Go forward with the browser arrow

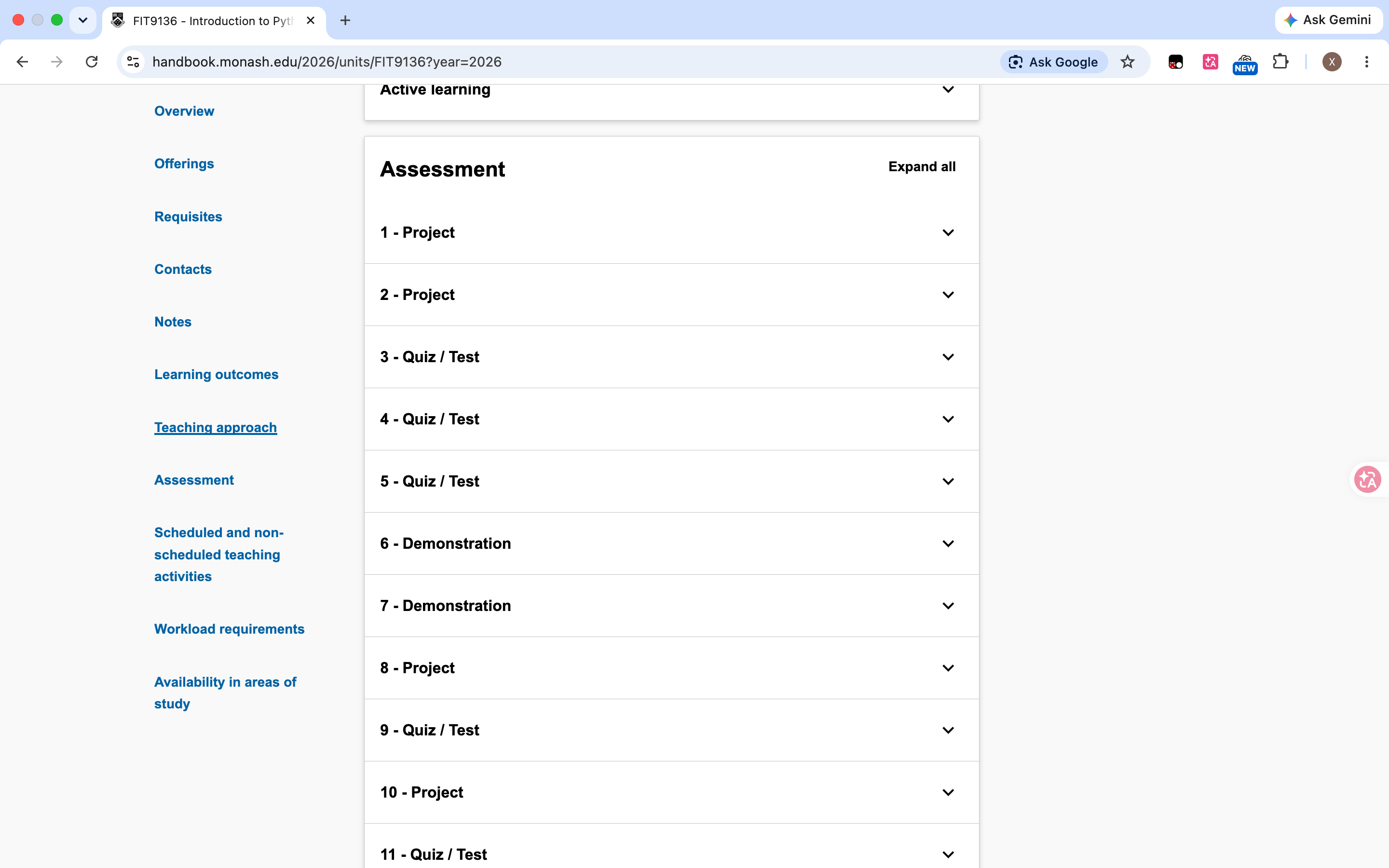coord(57,62)
